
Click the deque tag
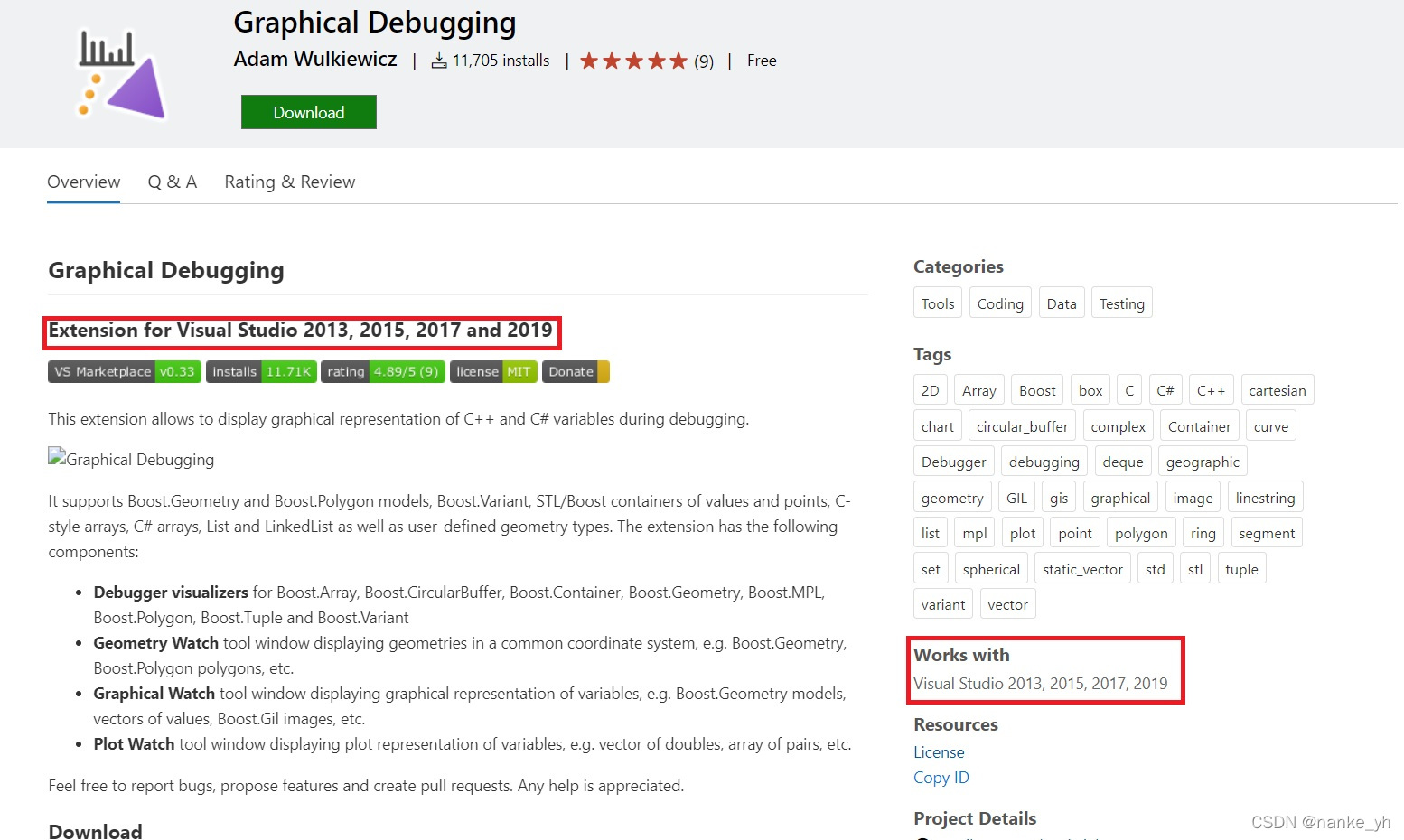click(x=1123, y=462)
